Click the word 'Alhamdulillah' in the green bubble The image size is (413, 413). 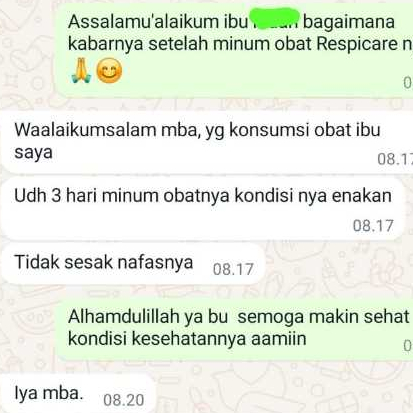click(x=123, y=317)
